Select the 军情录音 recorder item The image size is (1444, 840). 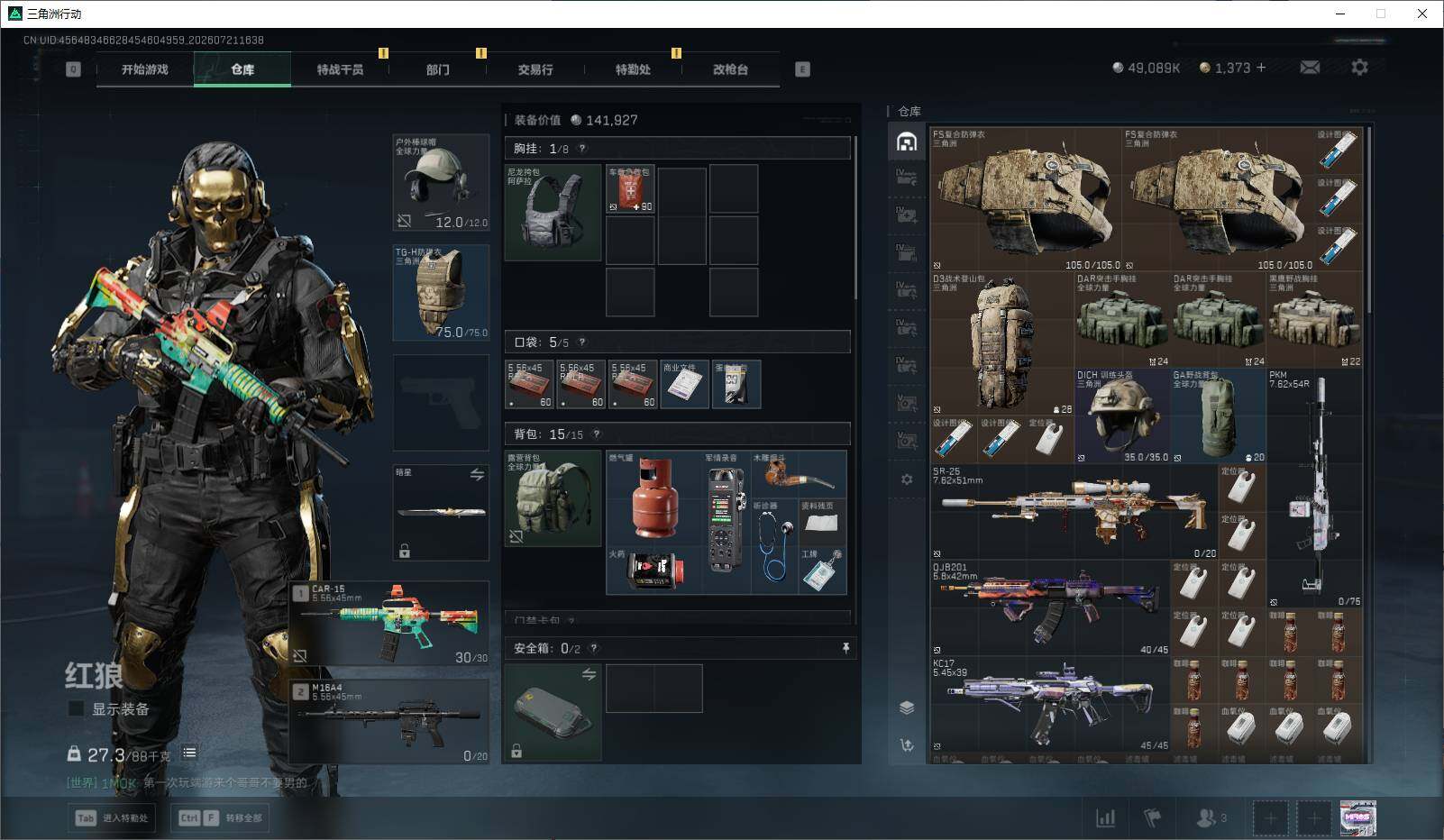pos(727,523)
